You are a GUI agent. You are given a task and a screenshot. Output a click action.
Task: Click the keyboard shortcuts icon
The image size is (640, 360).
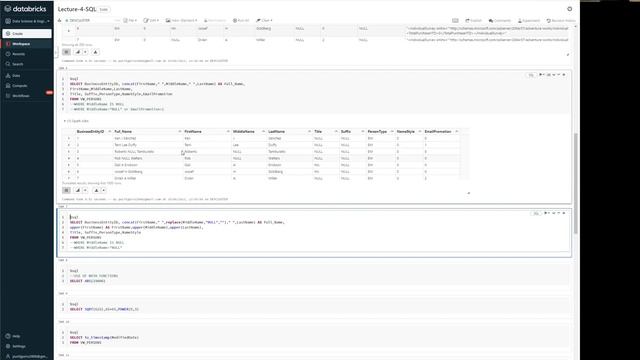tap(455, 20)
